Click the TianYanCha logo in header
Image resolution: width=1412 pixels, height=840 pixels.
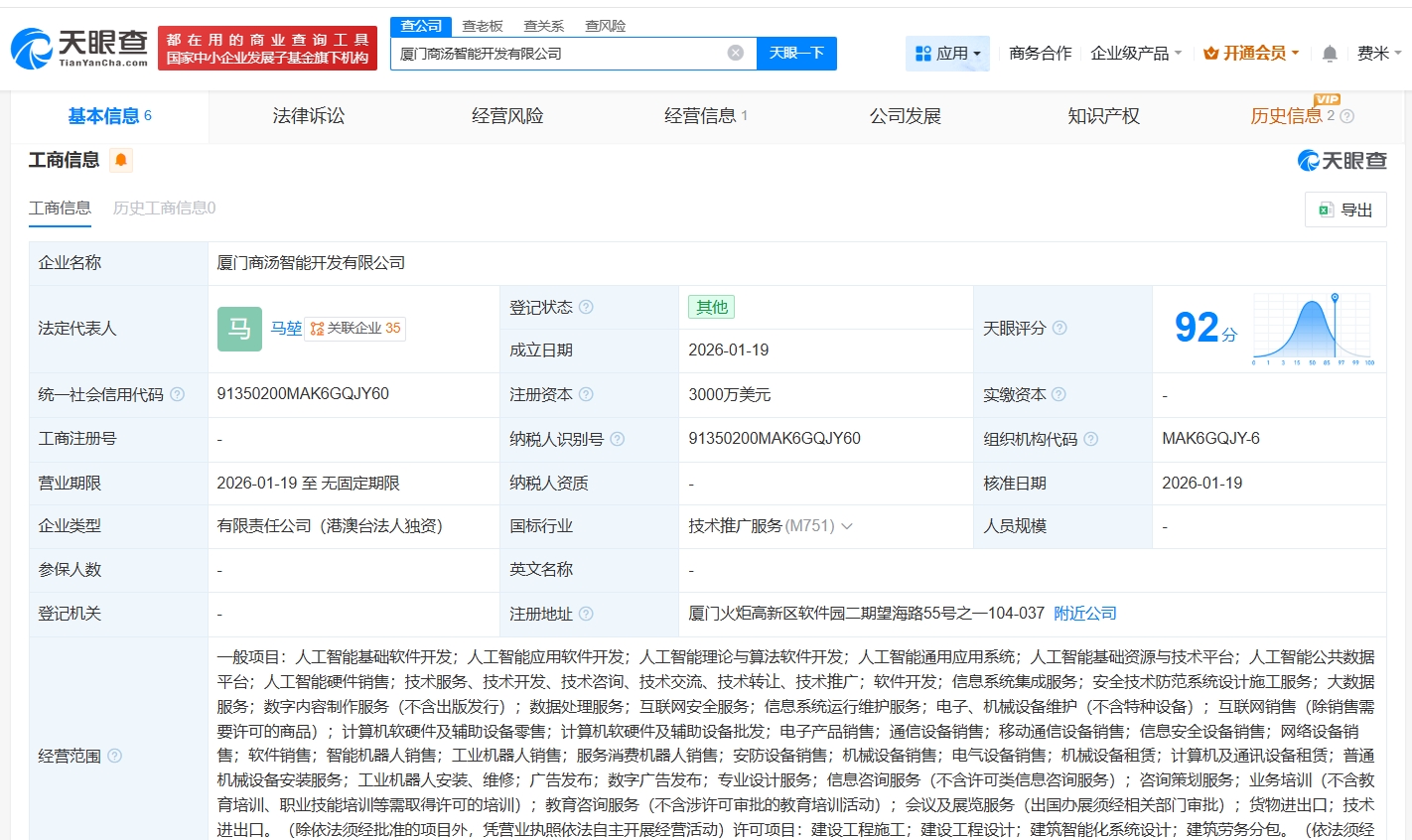tap(79, 47)
